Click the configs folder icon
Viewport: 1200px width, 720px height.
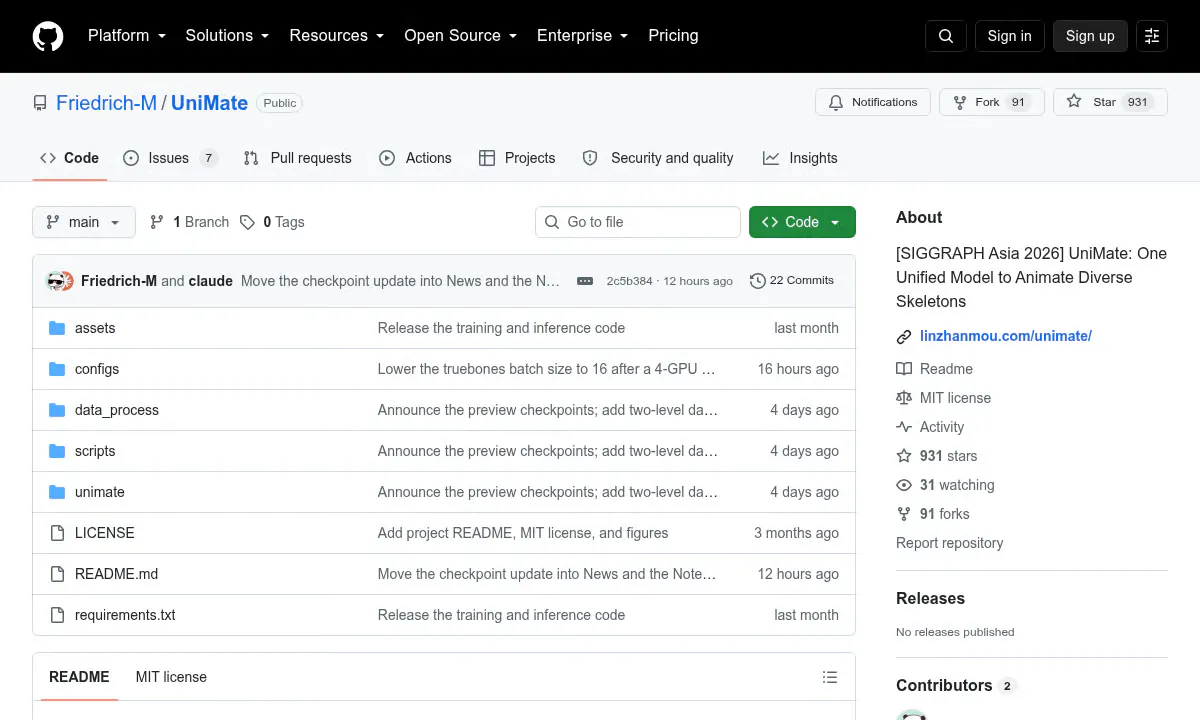click(57, 369)
